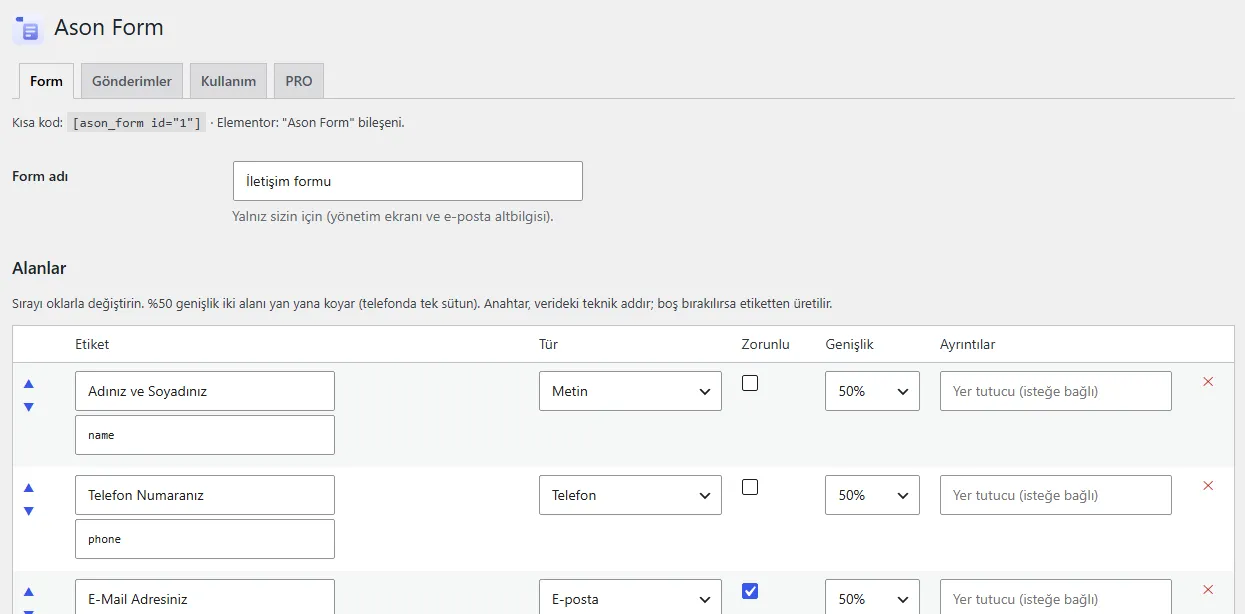Open the E-posta type dropdown

click(630, 597)
